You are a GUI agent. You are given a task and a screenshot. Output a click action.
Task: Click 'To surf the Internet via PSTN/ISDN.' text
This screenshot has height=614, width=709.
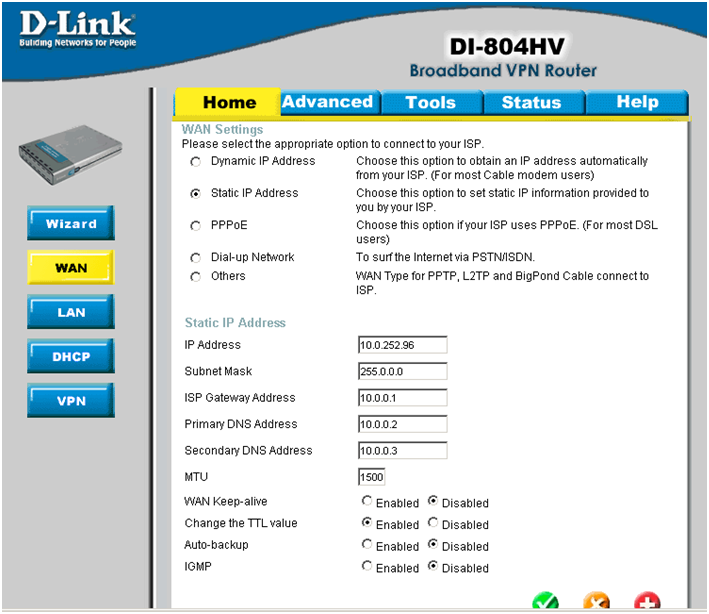pyautogui.click(x=445, y=257)
